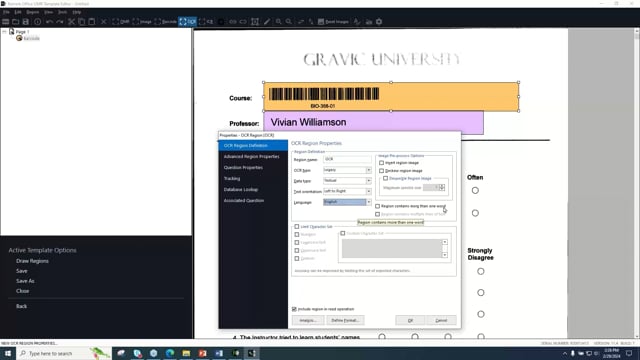Select OCR Region Definition tab

(x=253, y=146)
